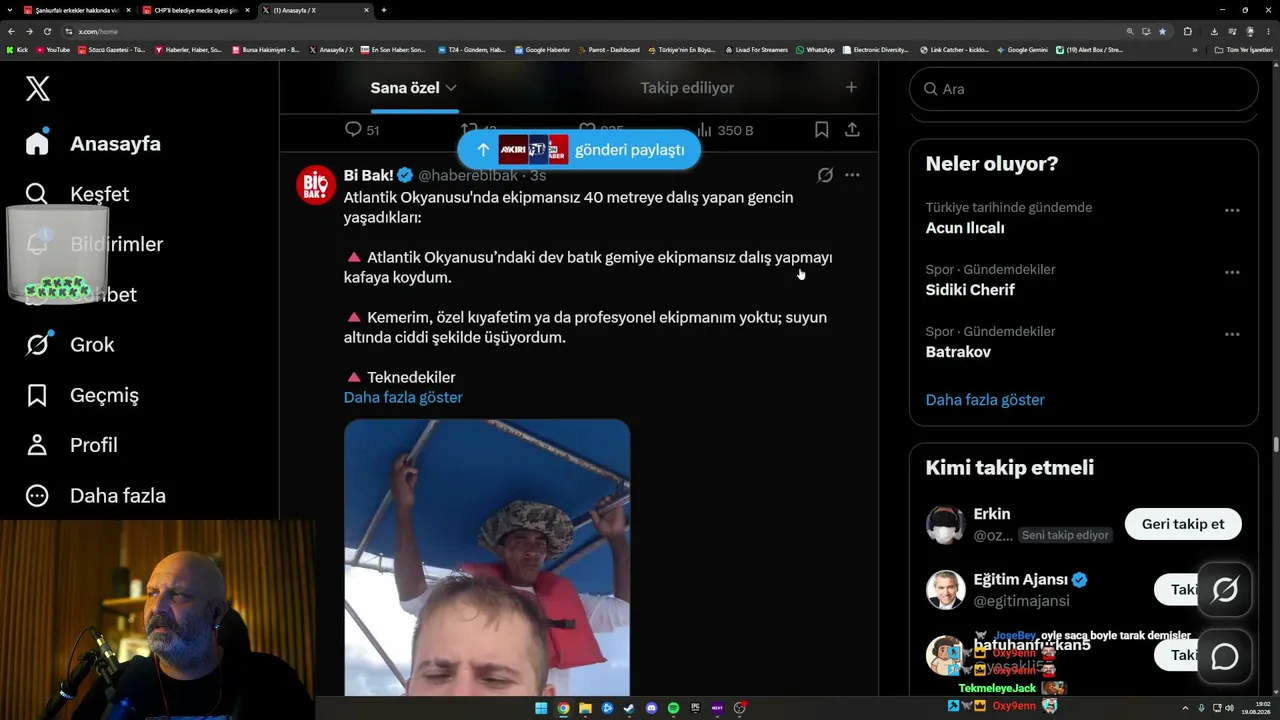Open Eğitim Ajansı profile name
Viewport: 1280px width, 720px height.
click(x=1021, y=580)
